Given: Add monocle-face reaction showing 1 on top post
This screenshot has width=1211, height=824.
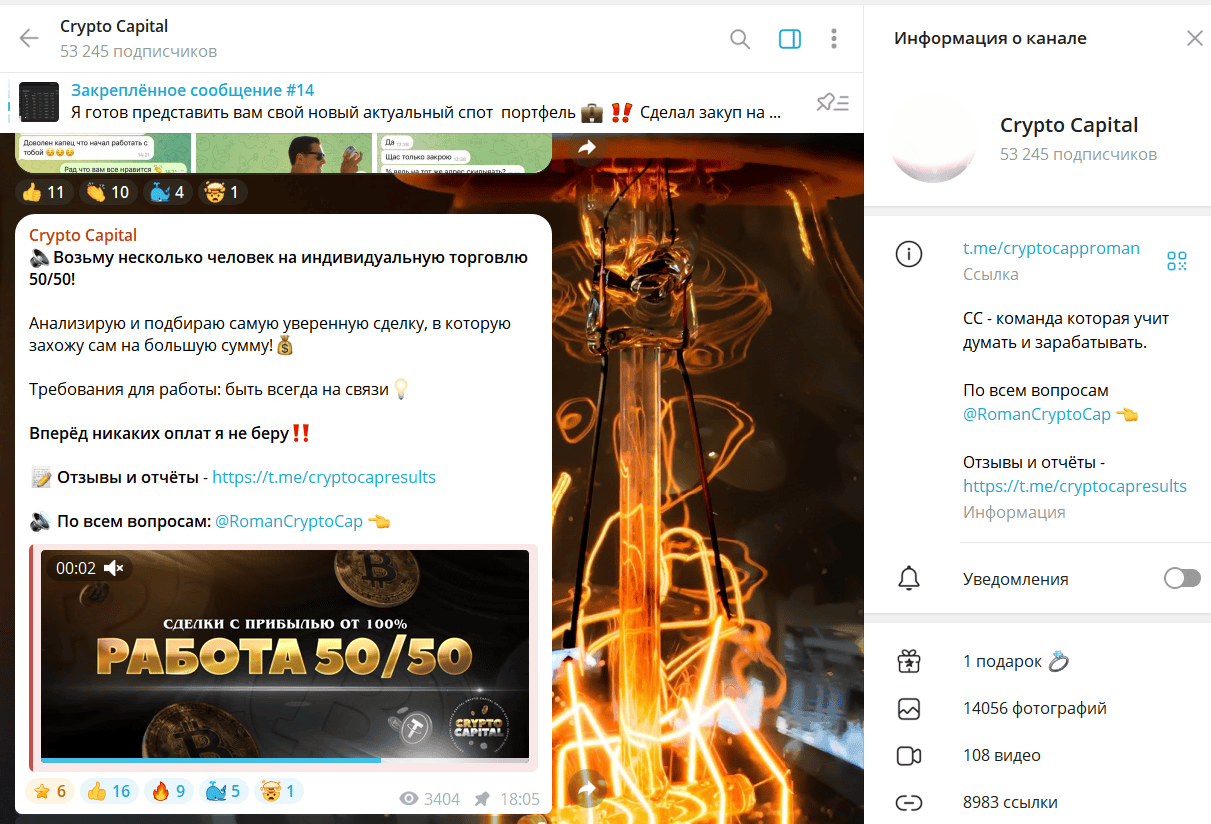Looking at the screenshot, I should tap(223, 191).
